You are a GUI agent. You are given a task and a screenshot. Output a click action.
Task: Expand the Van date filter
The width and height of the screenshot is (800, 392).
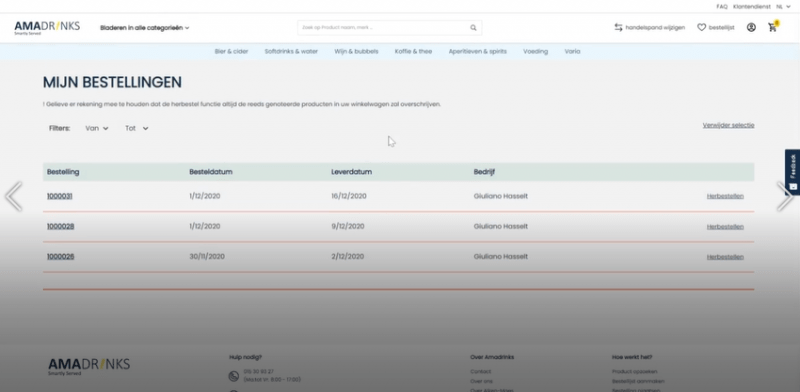pos(97,129)
